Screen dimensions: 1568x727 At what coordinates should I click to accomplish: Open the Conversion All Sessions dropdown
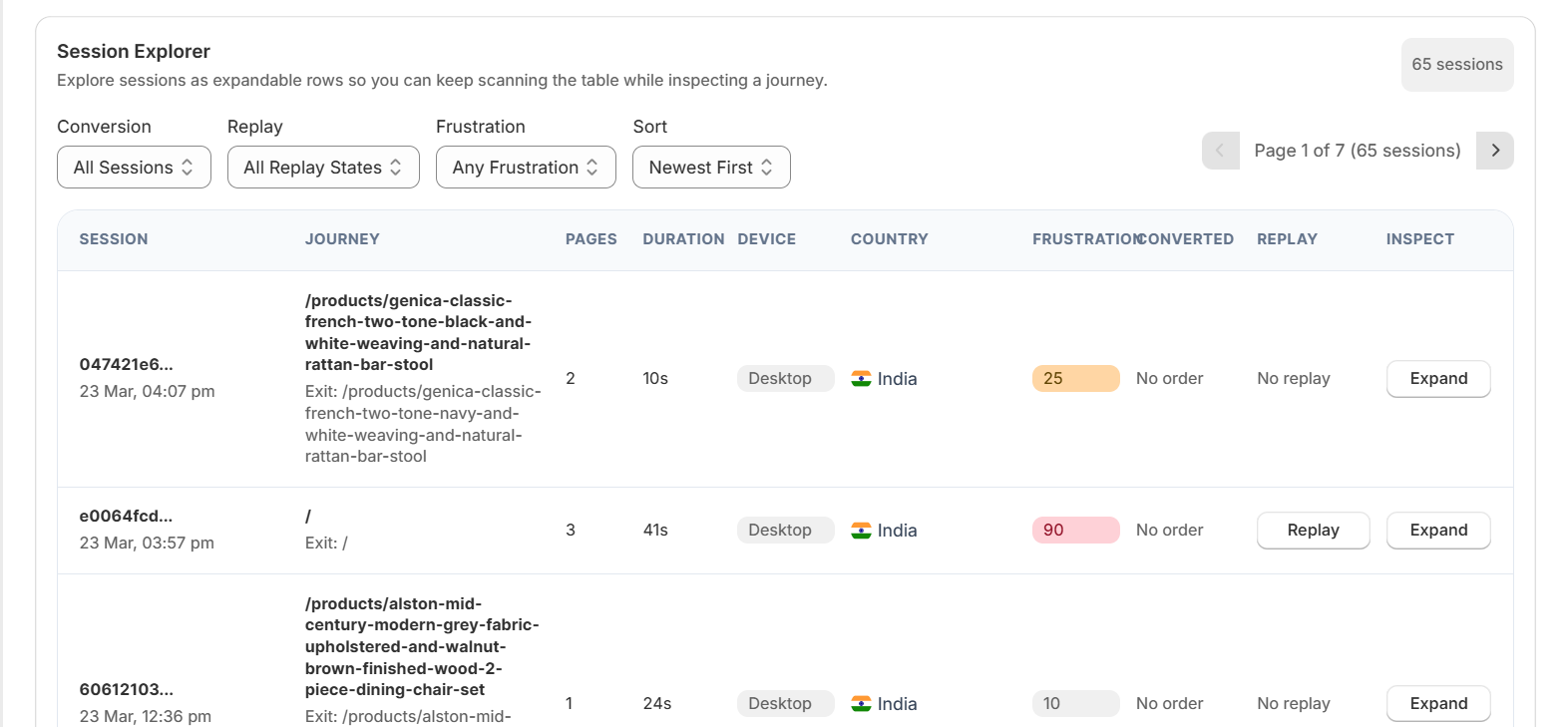click(x=134, y=168)
